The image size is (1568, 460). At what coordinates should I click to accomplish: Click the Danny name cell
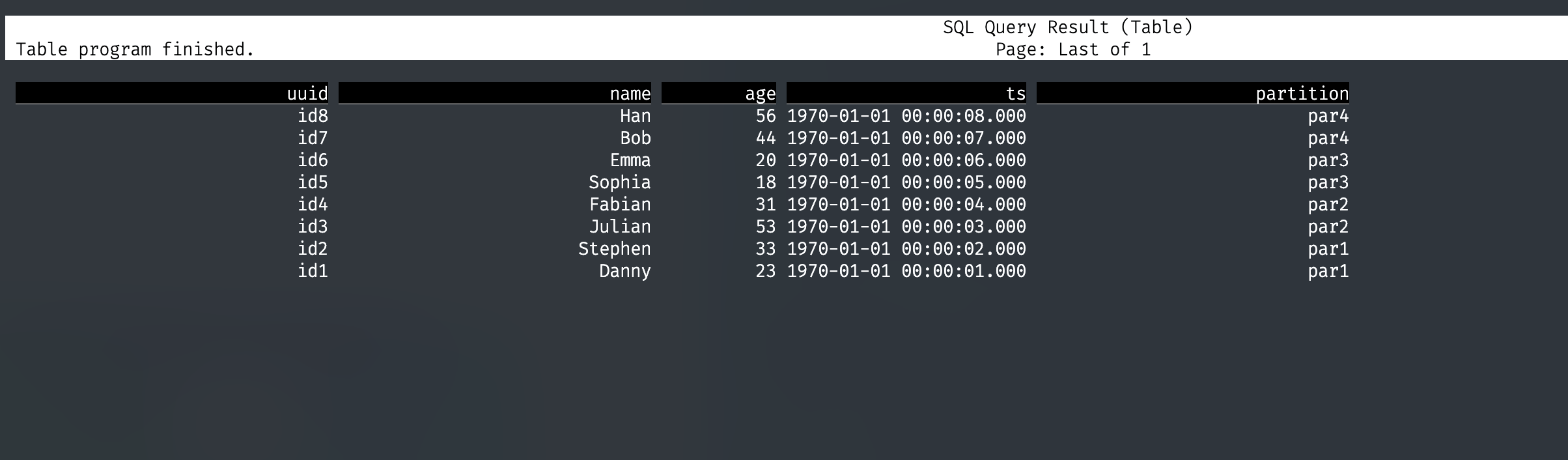click(x=625, y=271)
